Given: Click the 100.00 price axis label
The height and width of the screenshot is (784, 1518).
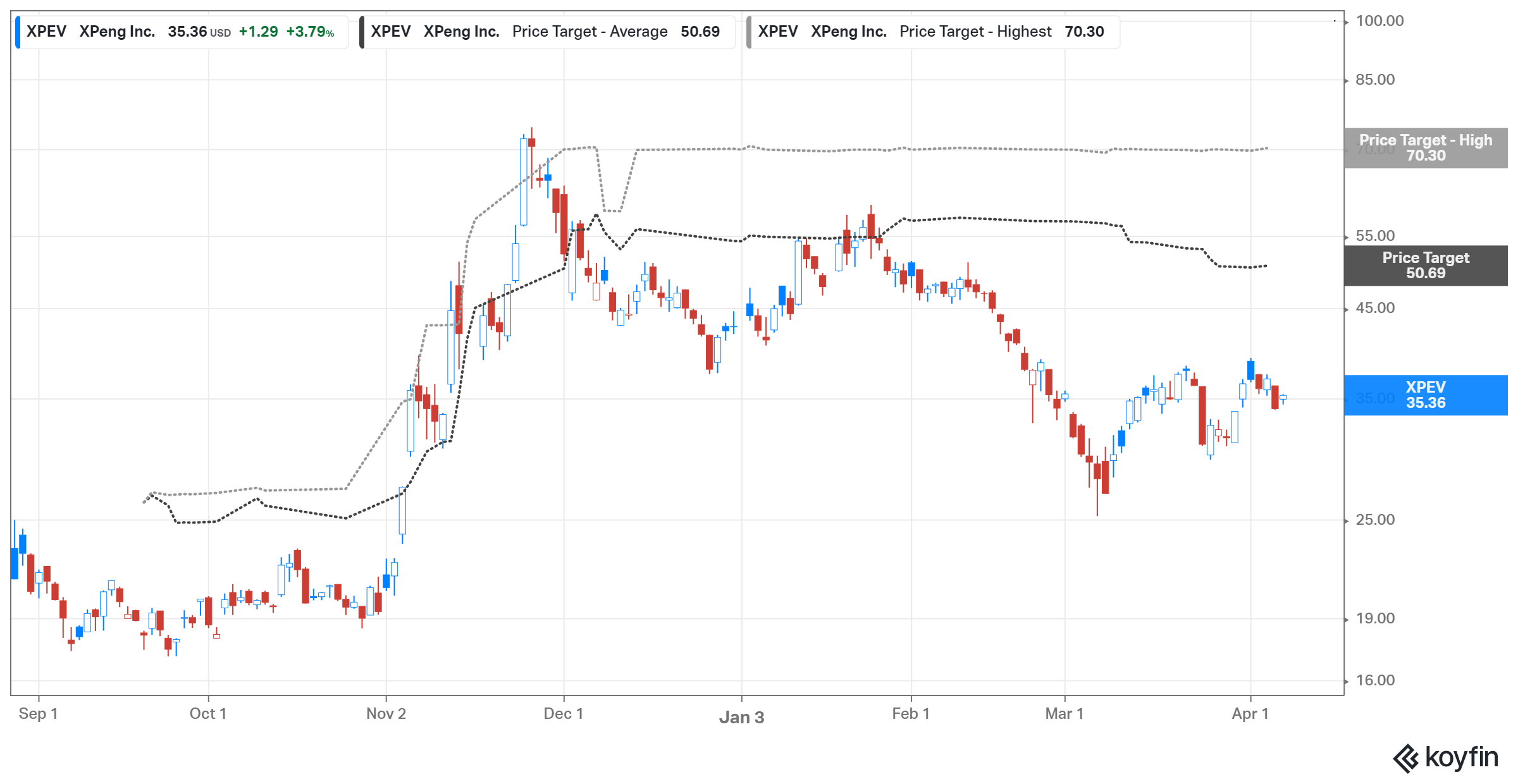Looking at the screenshot, I should pyautogui.click(x=1379, y=21).
